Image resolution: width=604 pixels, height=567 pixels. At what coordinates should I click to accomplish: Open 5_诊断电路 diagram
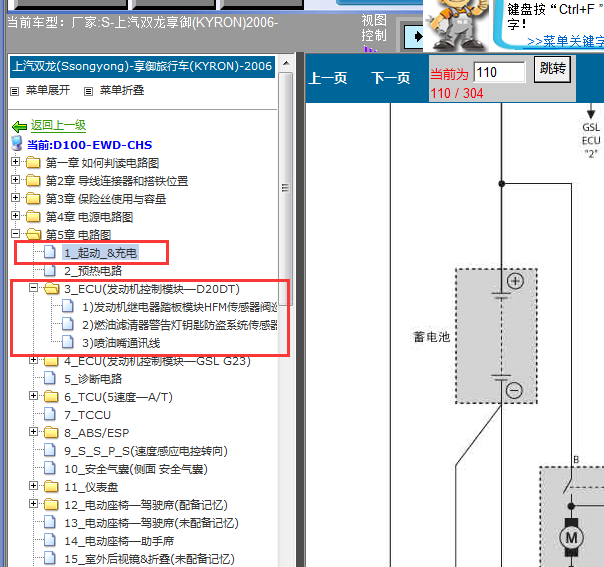click(x=93, y=379)
